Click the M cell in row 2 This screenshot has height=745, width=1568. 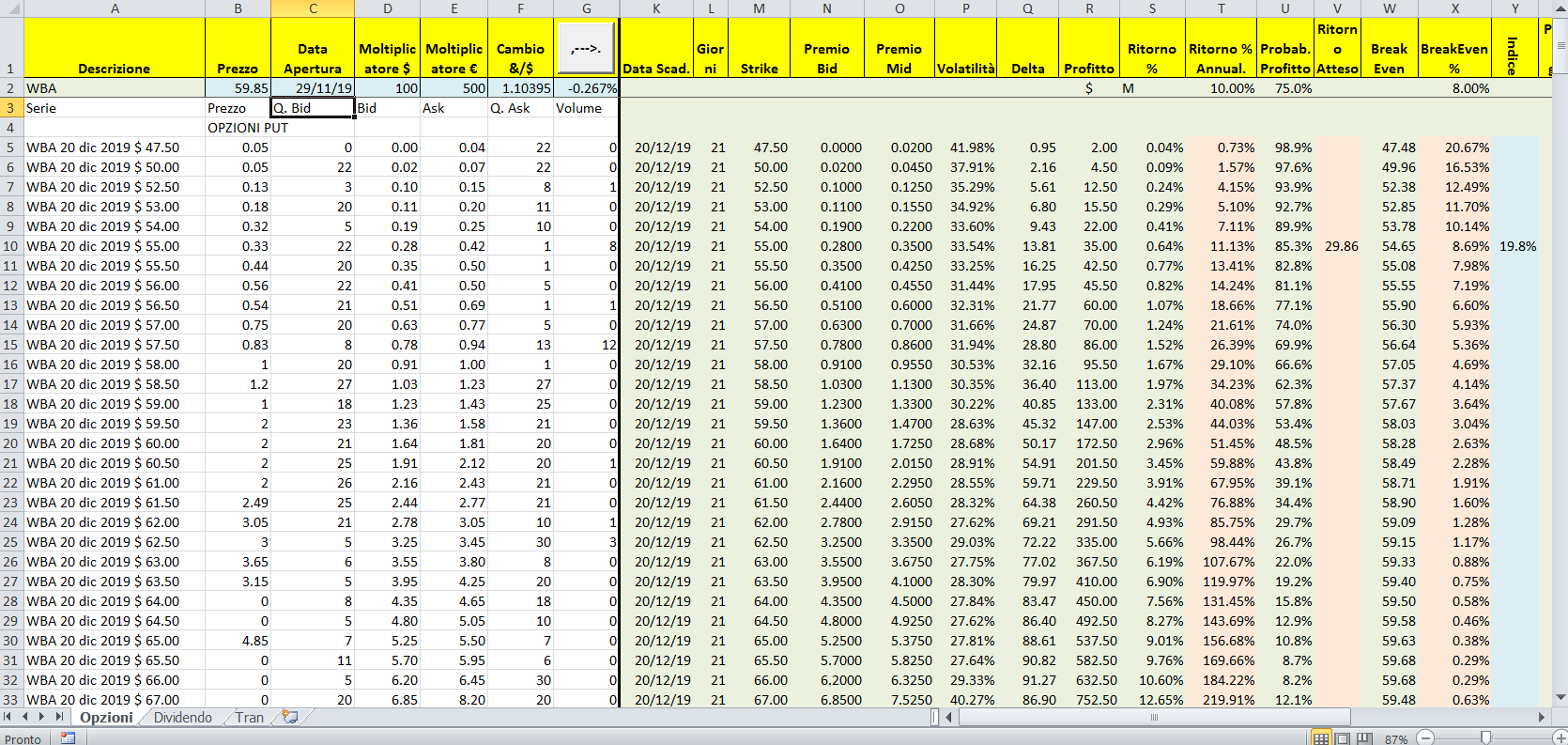[1152, 88]
